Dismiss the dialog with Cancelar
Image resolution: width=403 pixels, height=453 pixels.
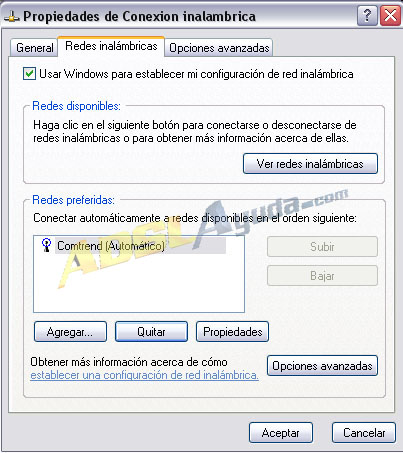364,433
